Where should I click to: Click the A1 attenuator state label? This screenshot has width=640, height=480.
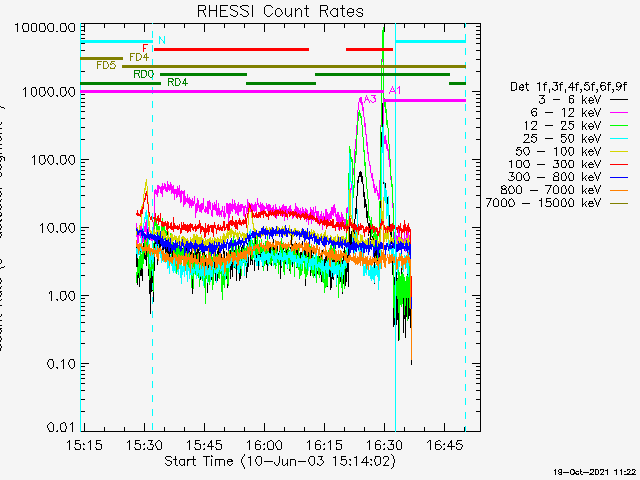[395, 90]
